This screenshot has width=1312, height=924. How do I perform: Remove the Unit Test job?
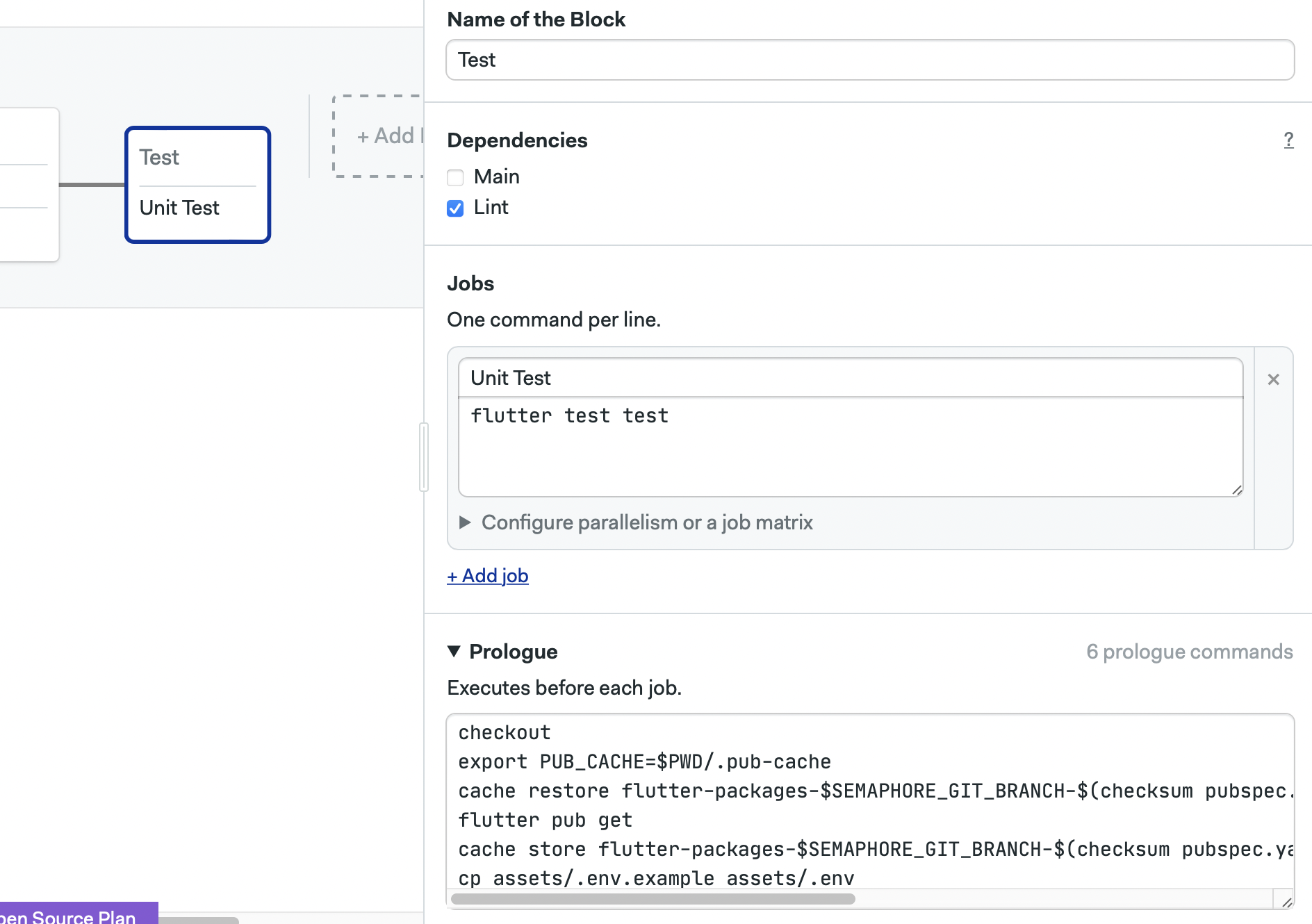(x=1274, y=380)
